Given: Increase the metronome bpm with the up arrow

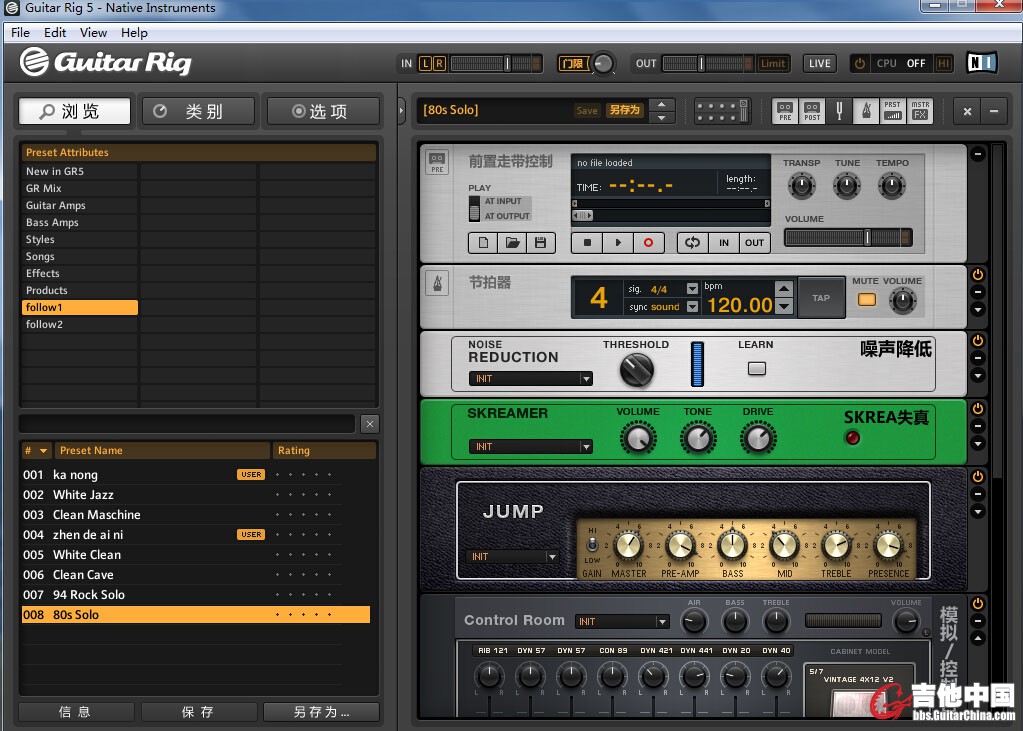Looking at the screenshot, I should pyautogui.click(x=784, y=288).
